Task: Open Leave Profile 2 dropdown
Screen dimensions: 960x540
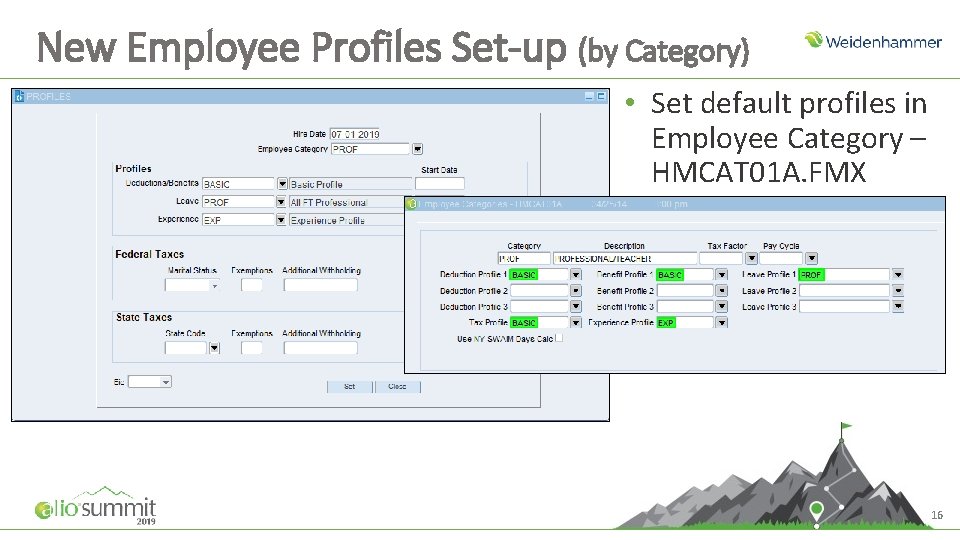Action: (898, 291)
